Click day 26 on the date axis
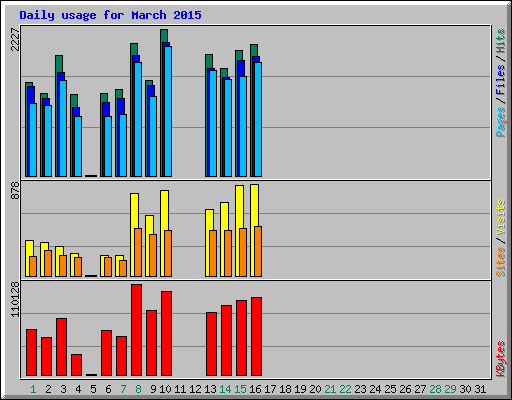 click(405, 389)
